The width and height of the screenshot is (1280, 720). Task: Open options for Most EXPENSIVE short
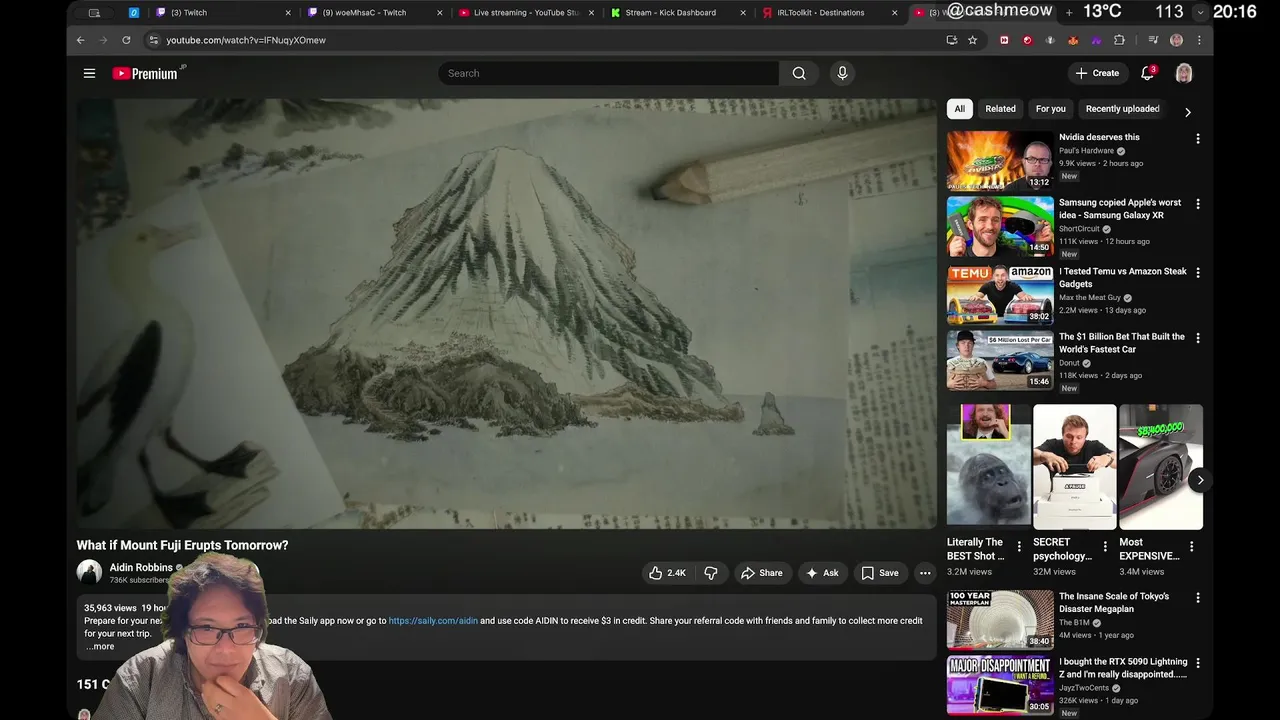(1191, 546)
